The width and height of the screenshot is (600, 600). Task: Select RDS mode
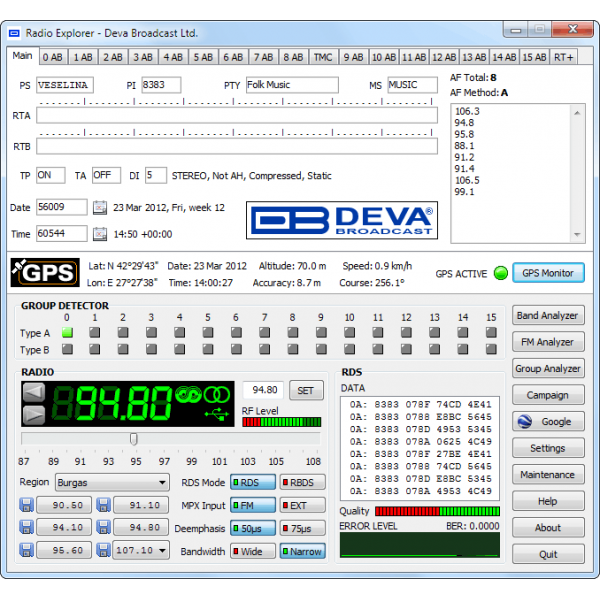click(253, 483)
